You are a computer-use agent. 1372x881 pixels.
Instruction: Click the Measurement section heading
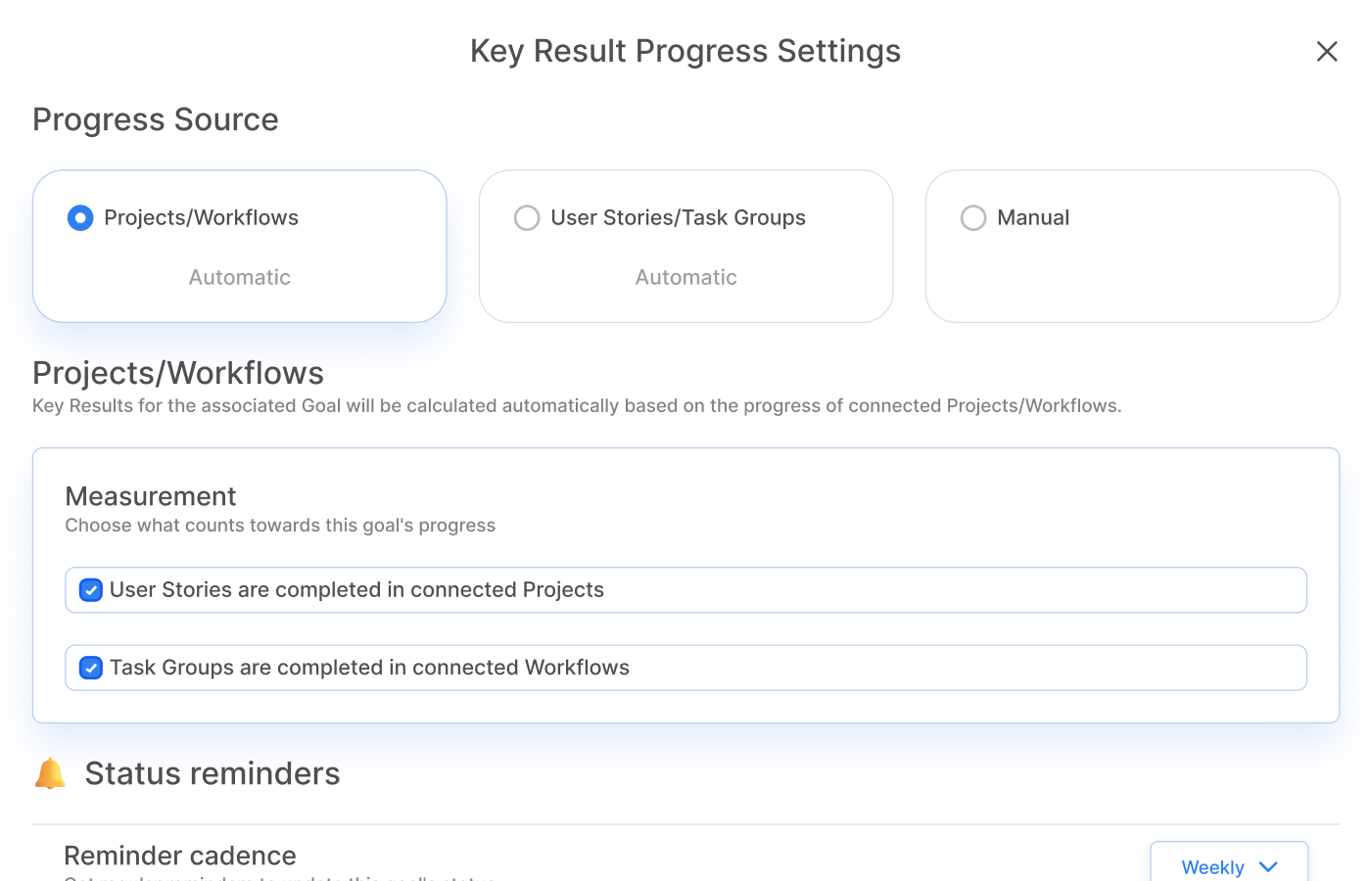151,496
